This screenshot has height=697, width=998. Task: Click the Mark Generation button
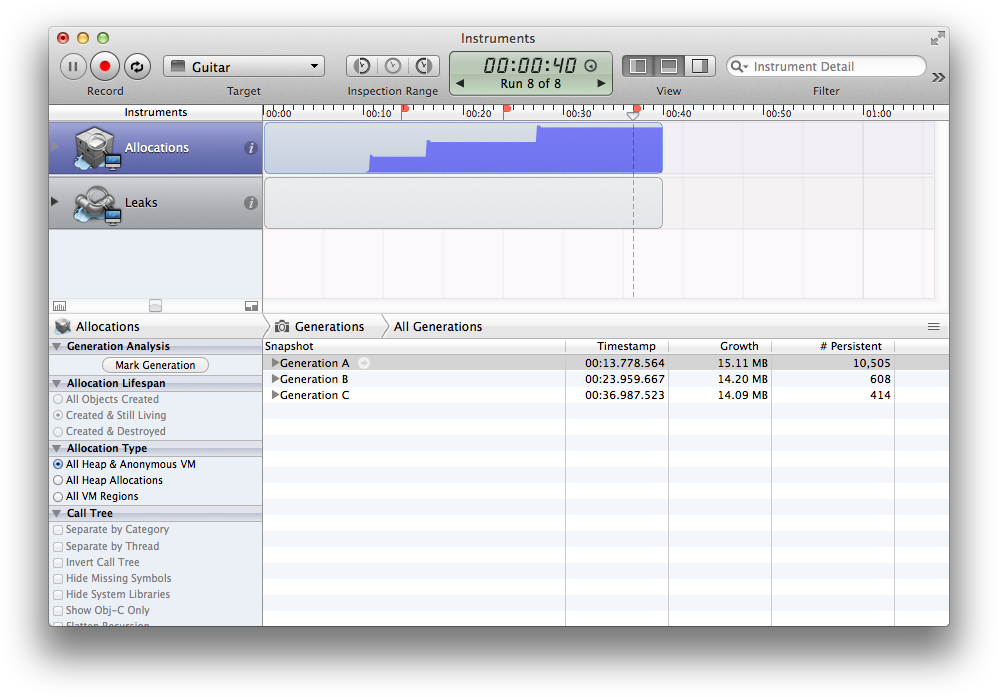pyautogui.click(x=155, y=365)
